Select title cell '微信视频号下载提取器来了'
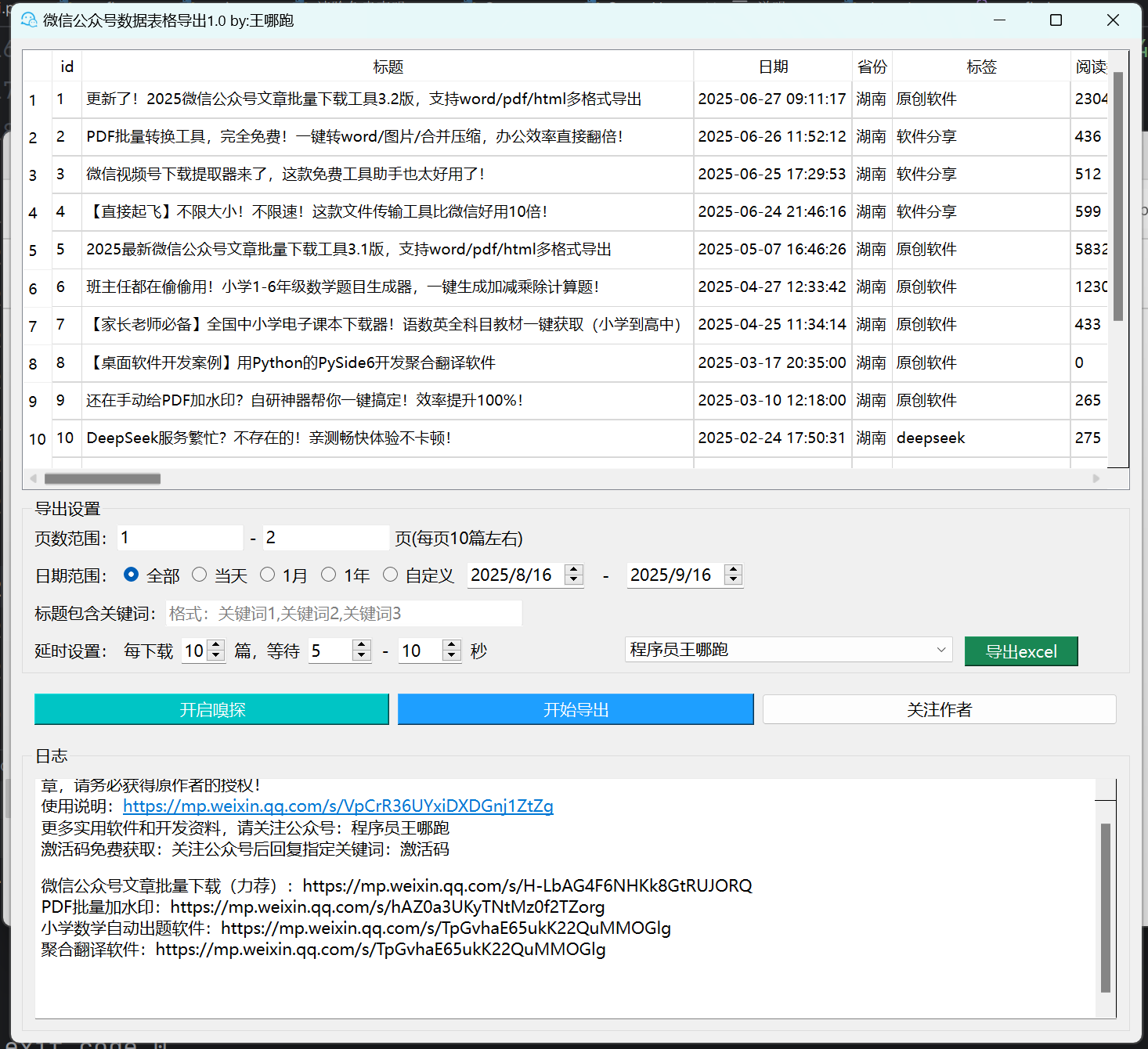Image resolution: width=1148 pixels, height=1049 pixels. tap(388, 175)
